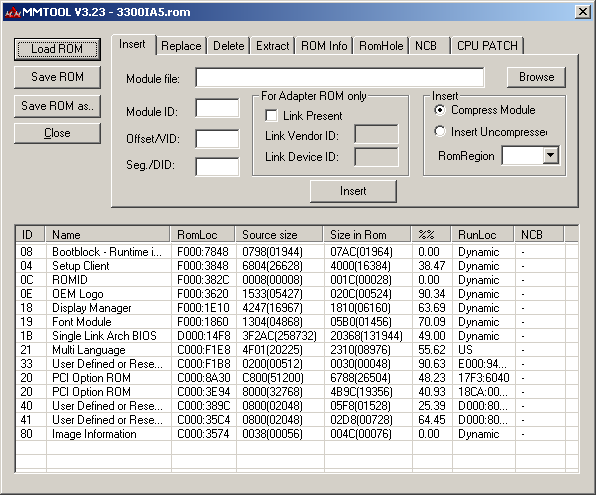
Task: Click the RunLoc value US
Action: point(465,350)
